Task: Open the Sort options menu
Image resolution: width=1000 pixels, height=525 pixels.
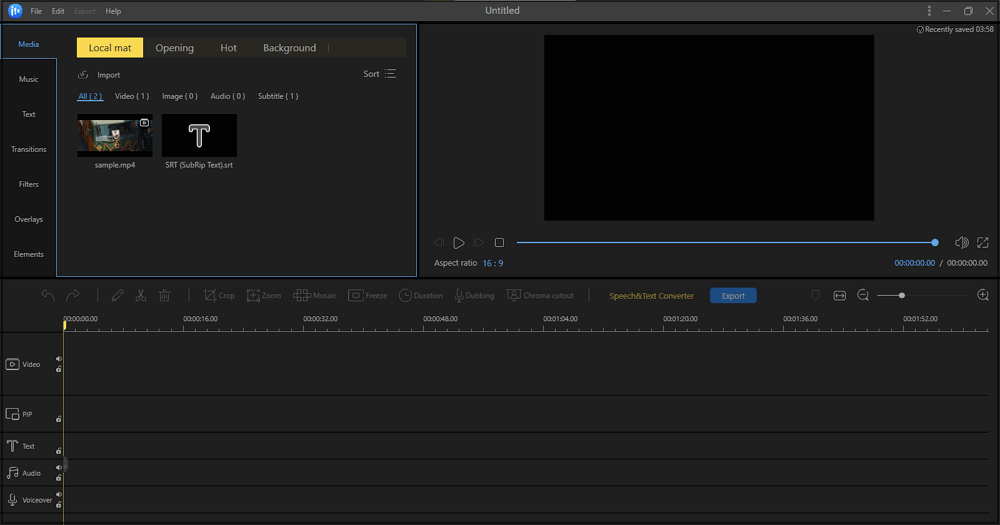Action: pos(380,74)
